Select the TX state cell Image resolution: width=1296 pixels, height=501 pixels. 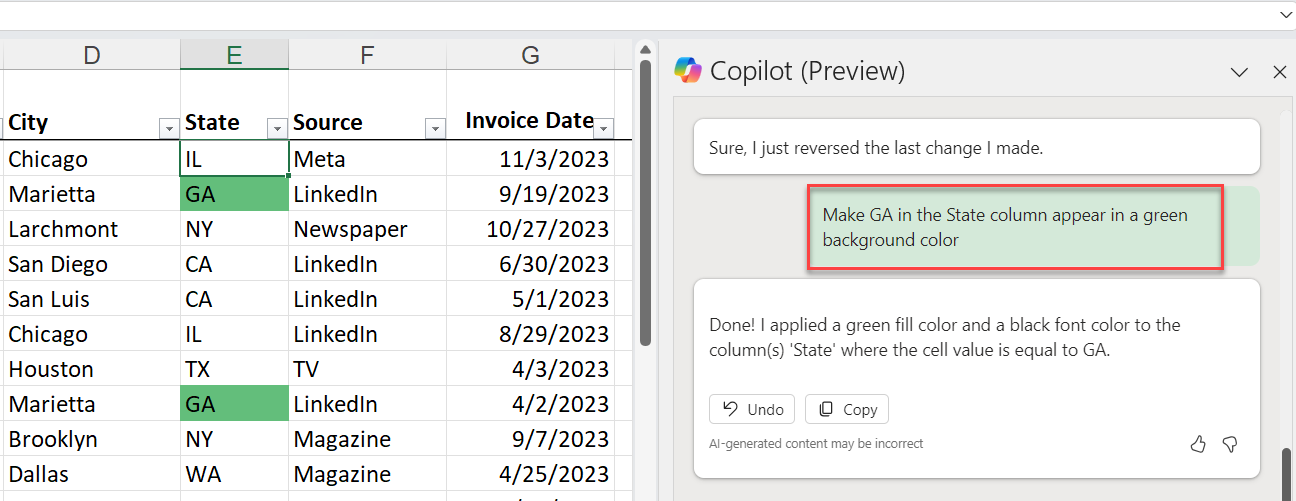click(x=234, y=369)
